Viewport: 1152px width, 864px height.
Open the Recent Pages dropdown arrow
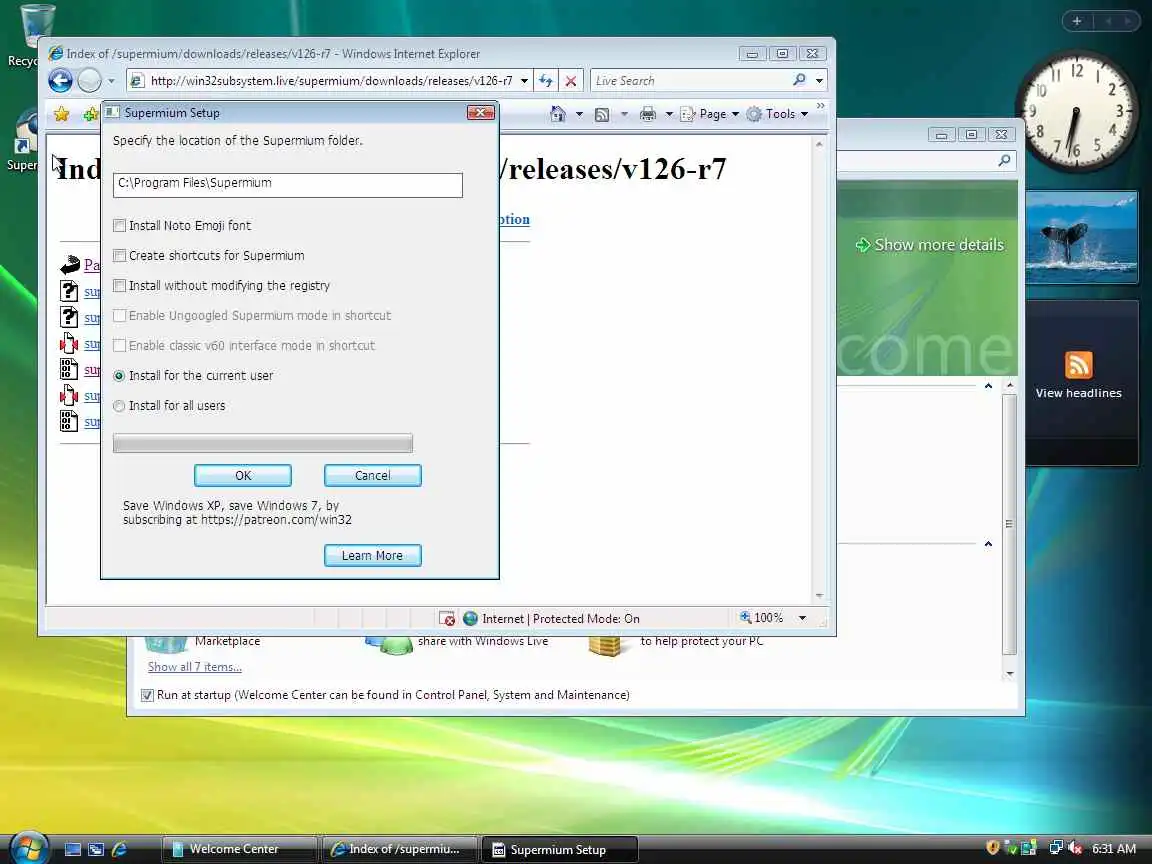[x=111, y=81]
